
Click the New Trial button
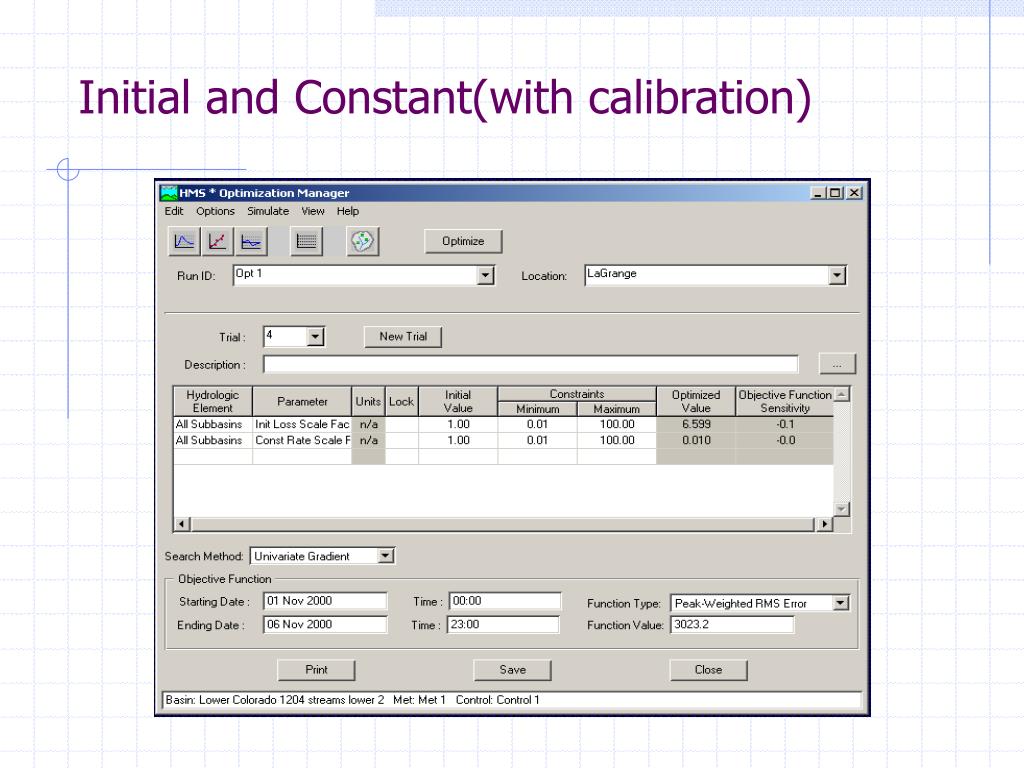[x=403, y=336]
